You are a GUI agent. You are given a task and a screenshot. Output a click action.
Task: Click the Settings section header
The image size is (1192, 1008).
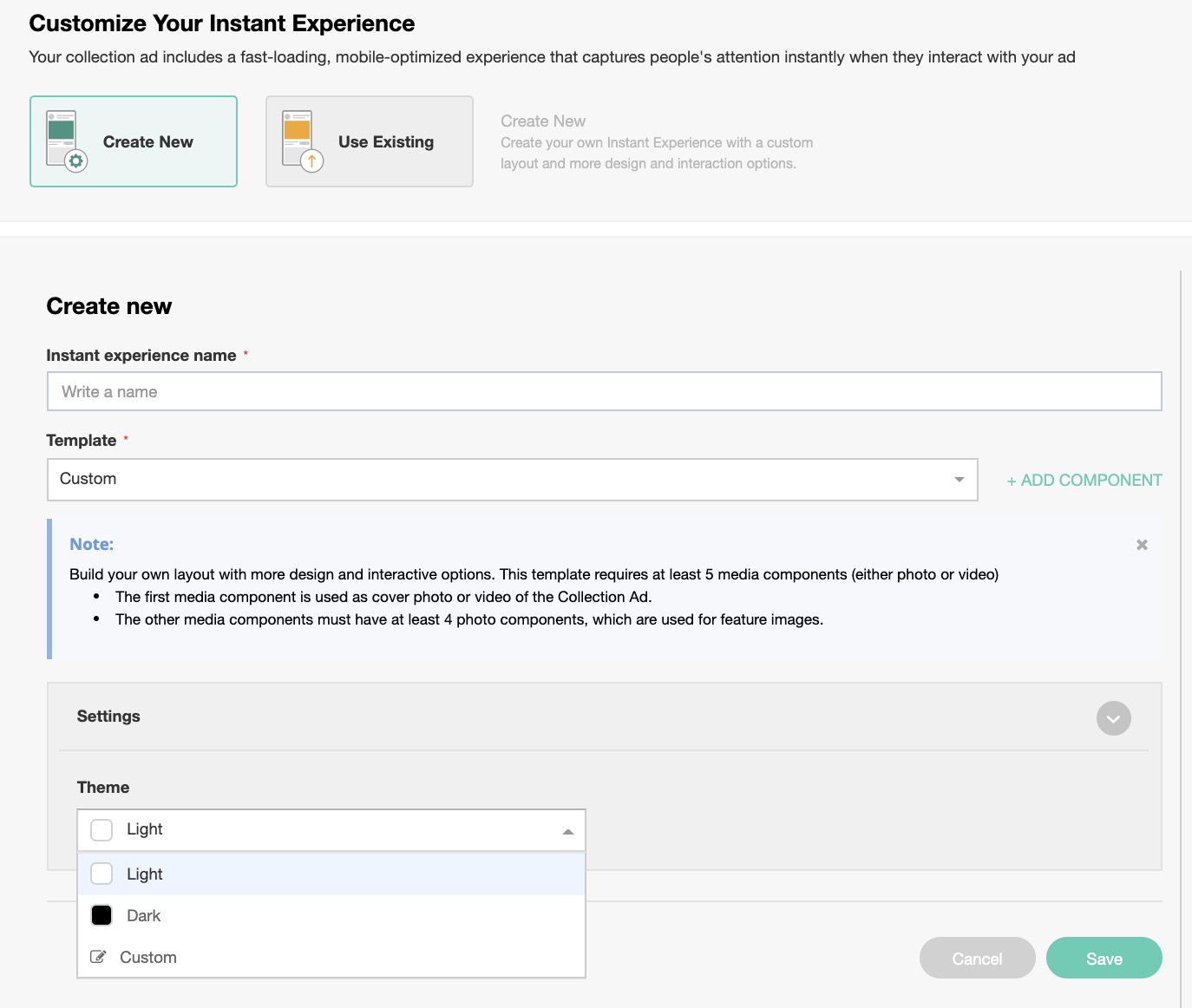coord(108,717)
